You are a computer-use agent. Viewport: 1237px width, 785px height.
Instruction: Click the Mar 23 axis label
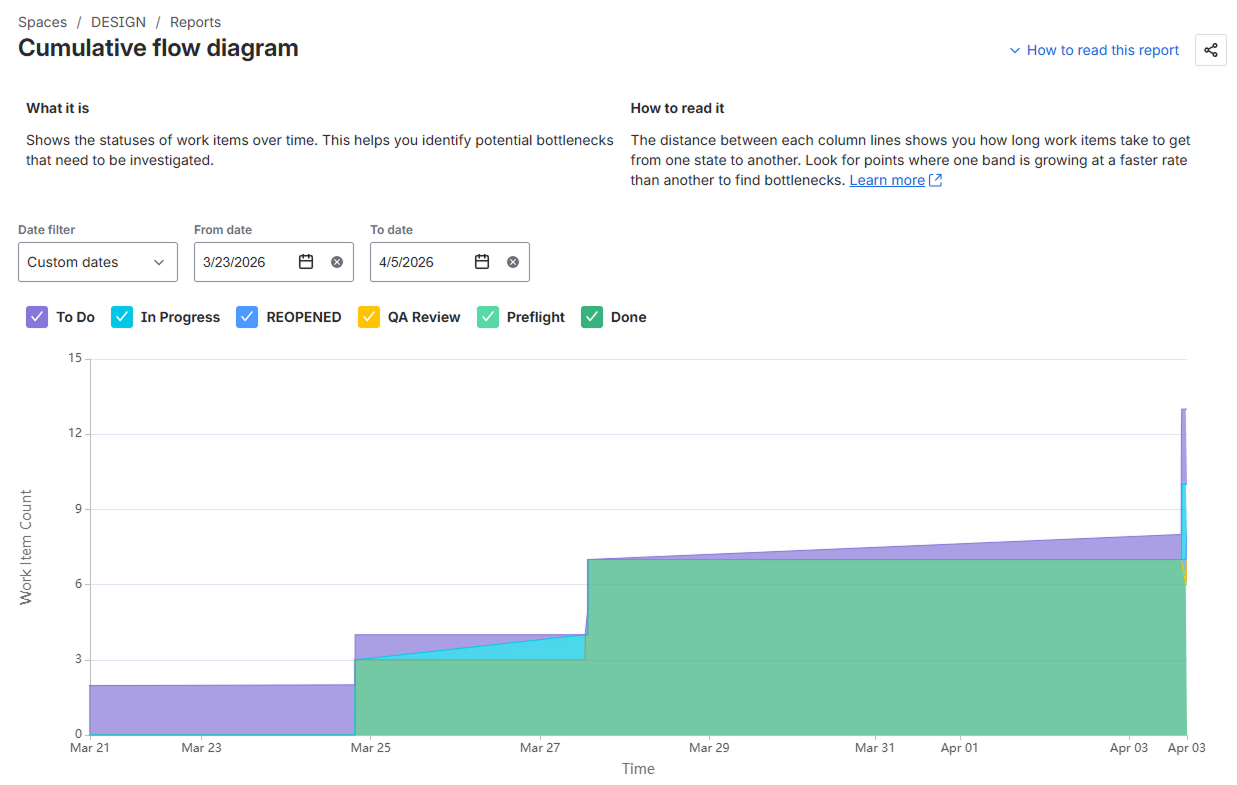point(202,747)
